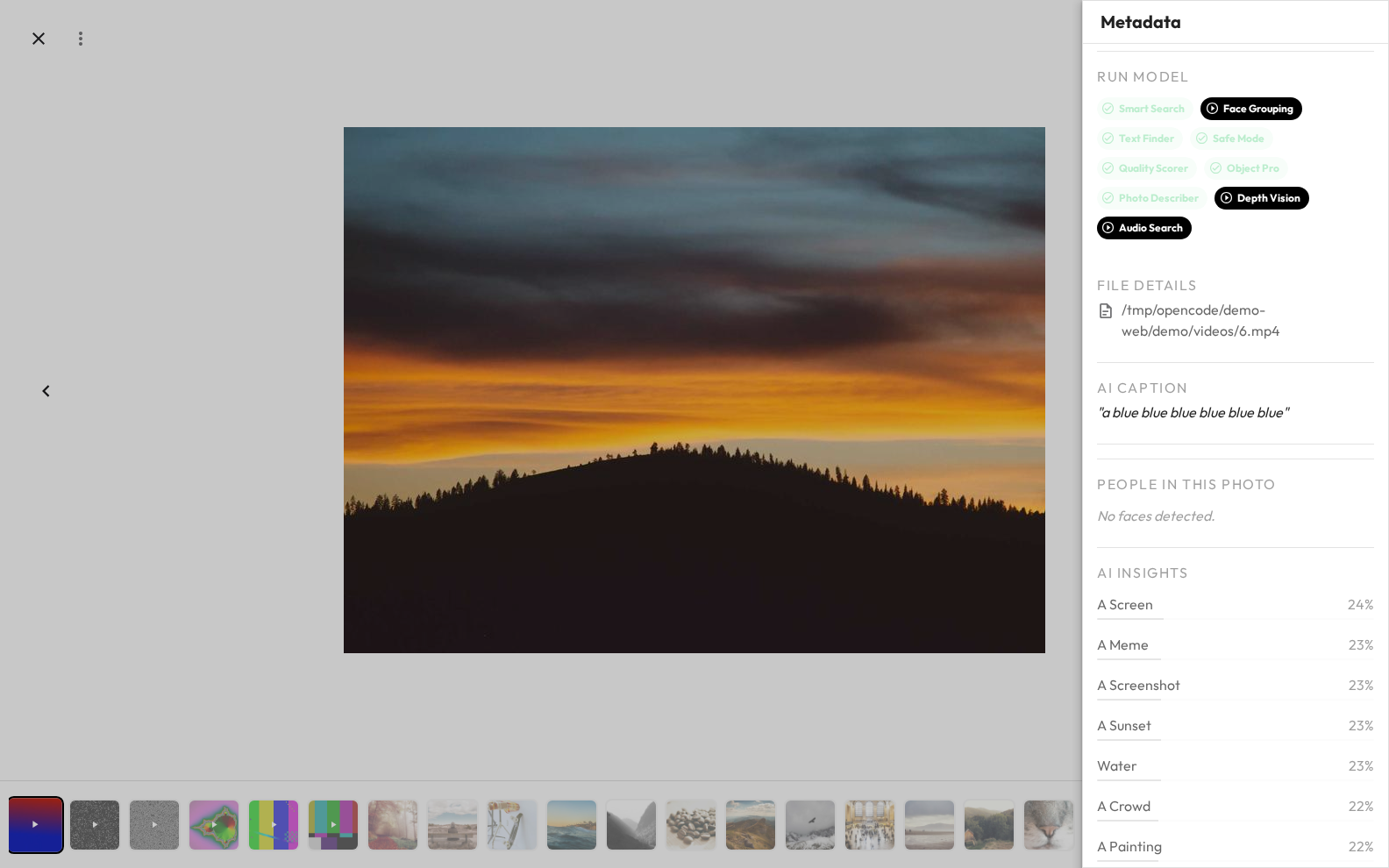Click the Smart Search model chip
The width and height of the screenshot is (1389, 868).
[1143, 109]
